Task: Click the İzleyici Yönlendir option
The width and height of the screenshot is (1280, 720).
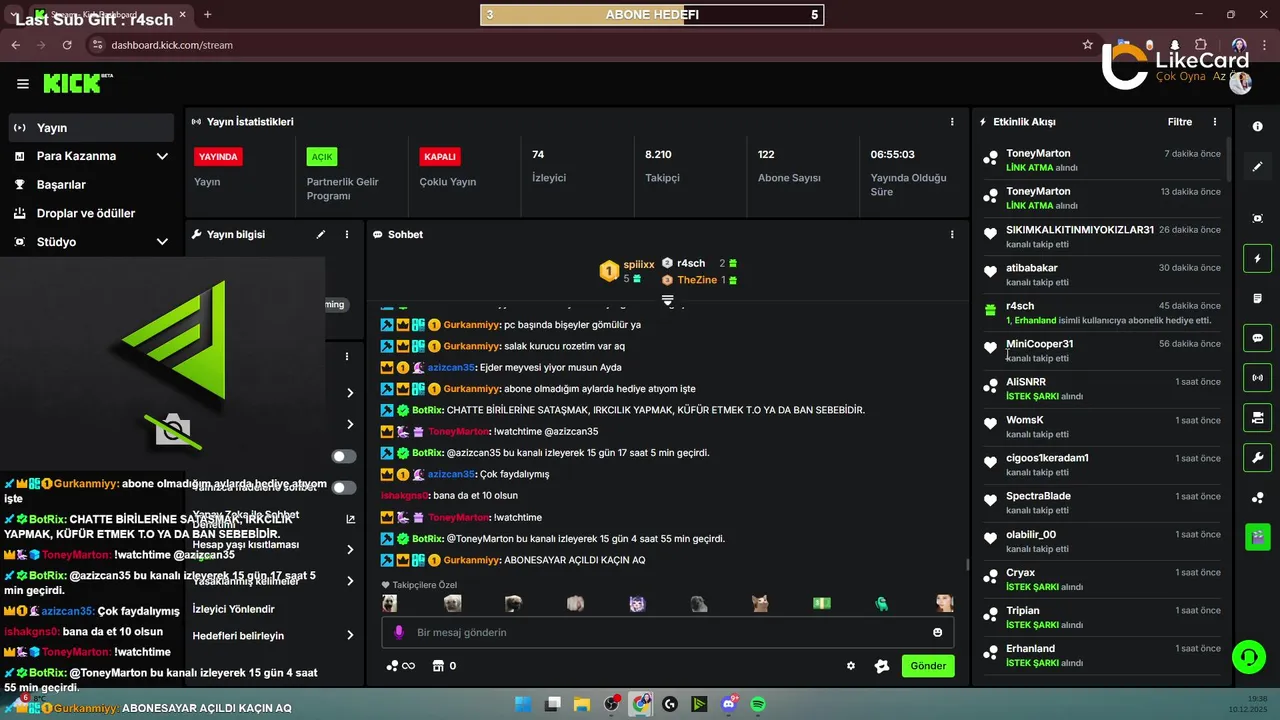Action: click(233, 608)
